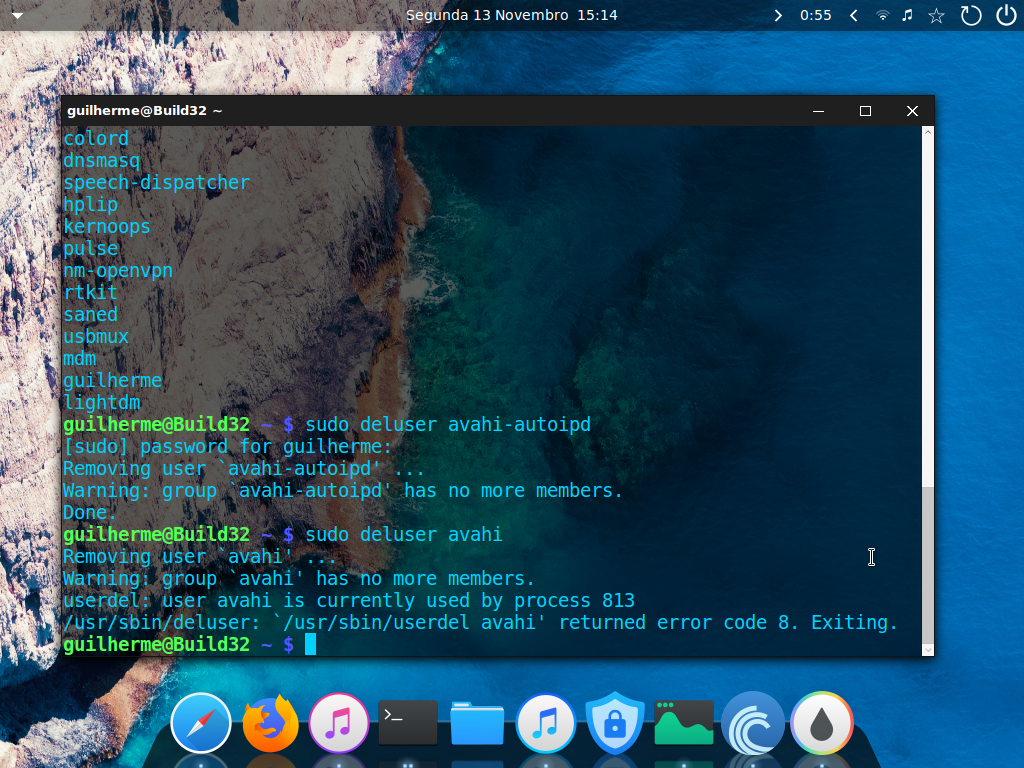The width and height of the screenshot is (1024, 768).
Task: Minimize the guilherme@Build32 terminal window
Action: coord(818,111)
